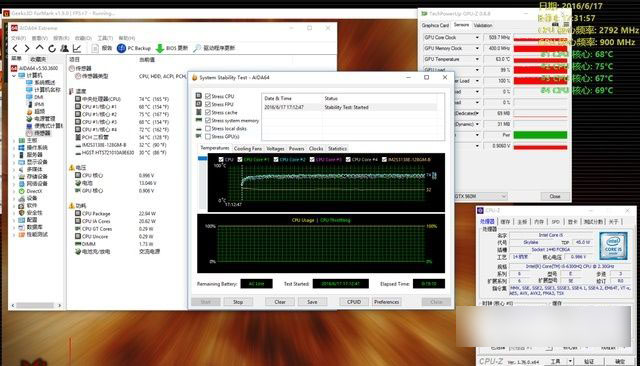Screen dimensions: 640x366
Task: Open the 文件(F) menu in AIDA64
Action: click(x=17, y=38)
